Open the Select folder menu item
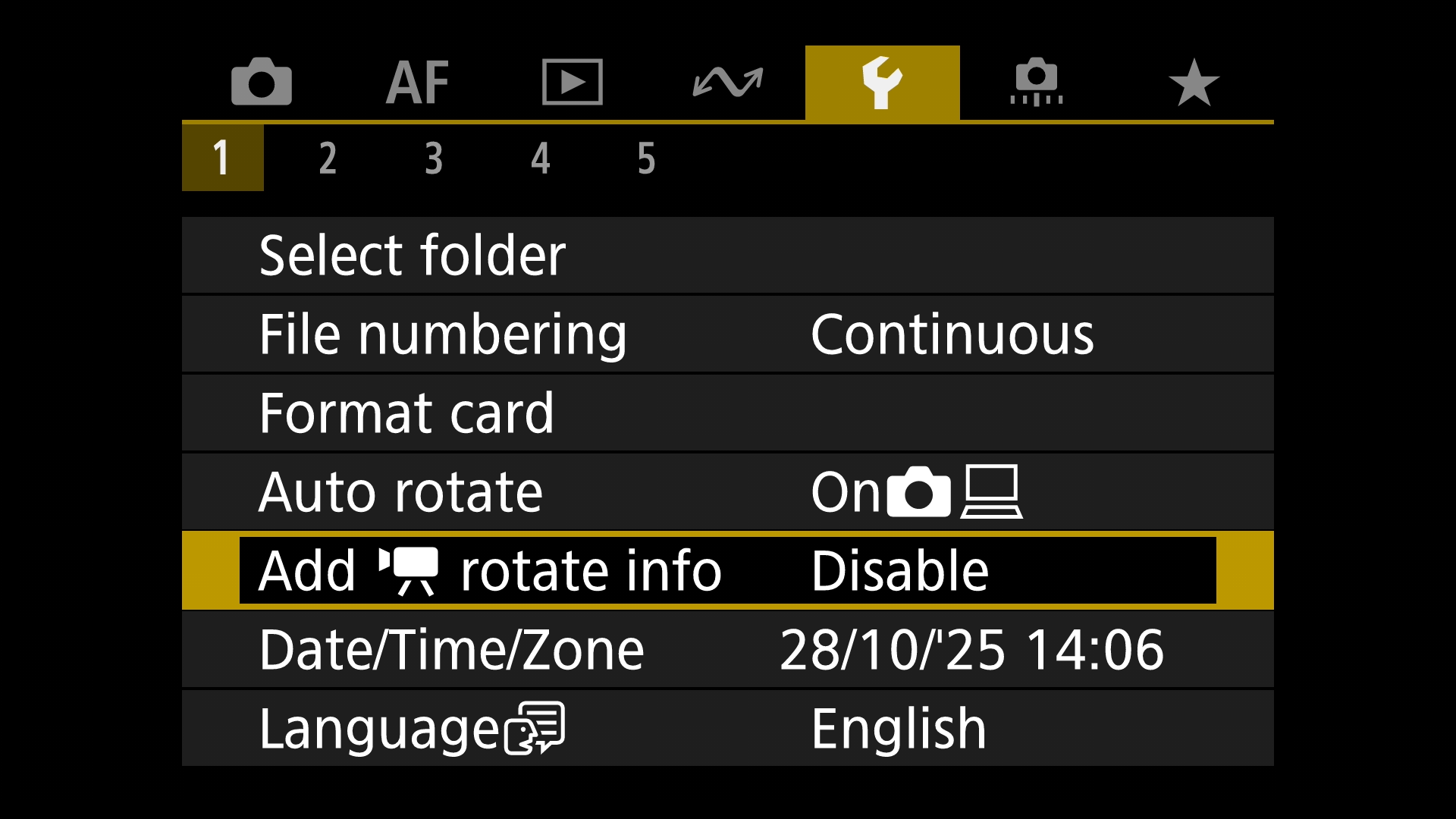Screen dimensions: 1456x819 click(413, 256)
